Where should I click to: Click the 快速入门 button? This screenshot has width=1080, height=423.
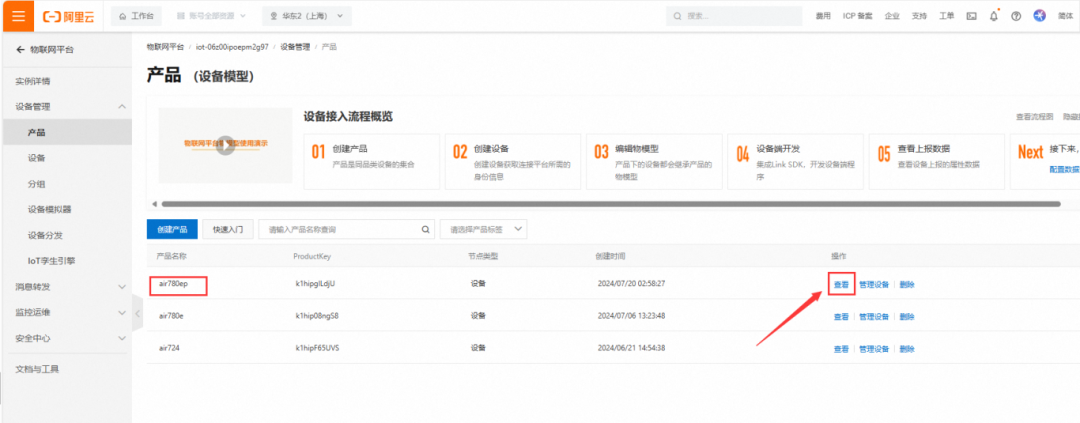228,229
